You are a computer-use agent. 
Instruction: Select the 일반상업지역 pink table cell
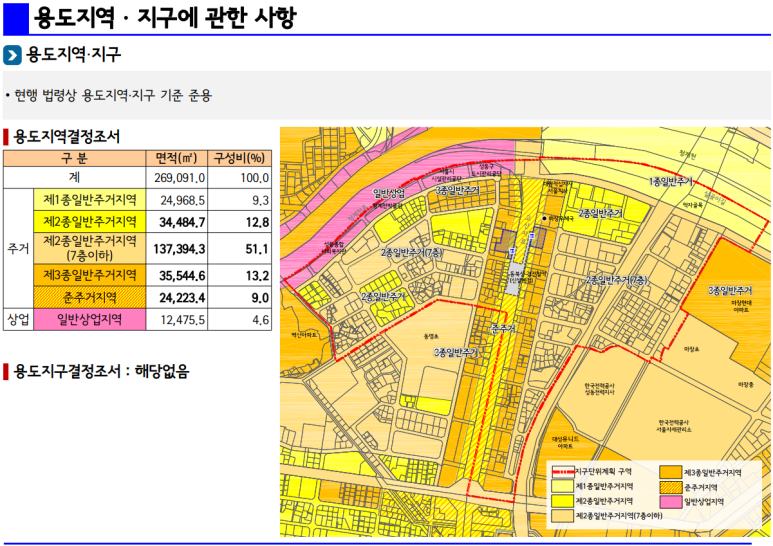point(90,319)
